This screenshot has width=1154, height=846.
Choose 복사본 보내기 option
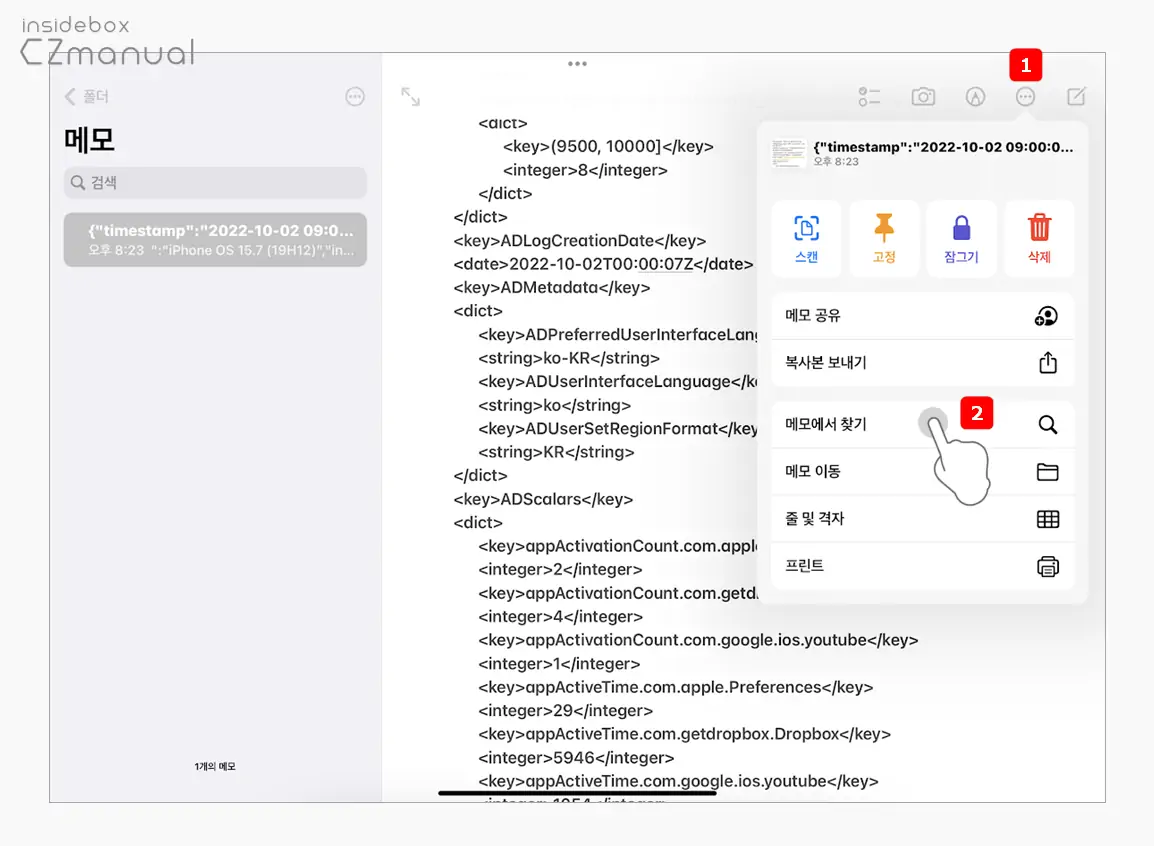point(923,363)
